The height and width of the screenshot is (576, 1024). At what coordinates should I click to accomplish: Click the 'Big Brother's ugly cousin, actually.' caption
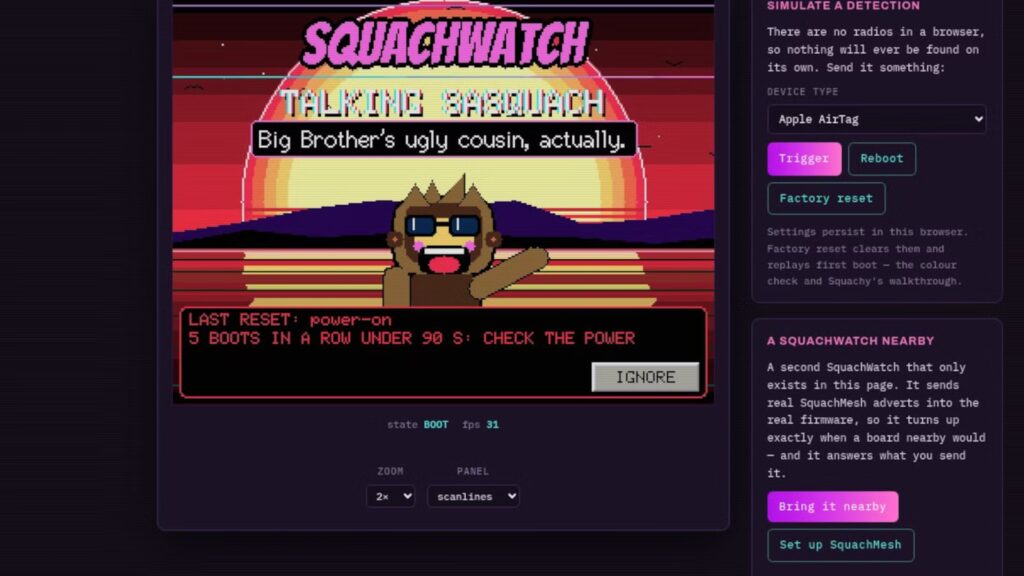[444, 139]
